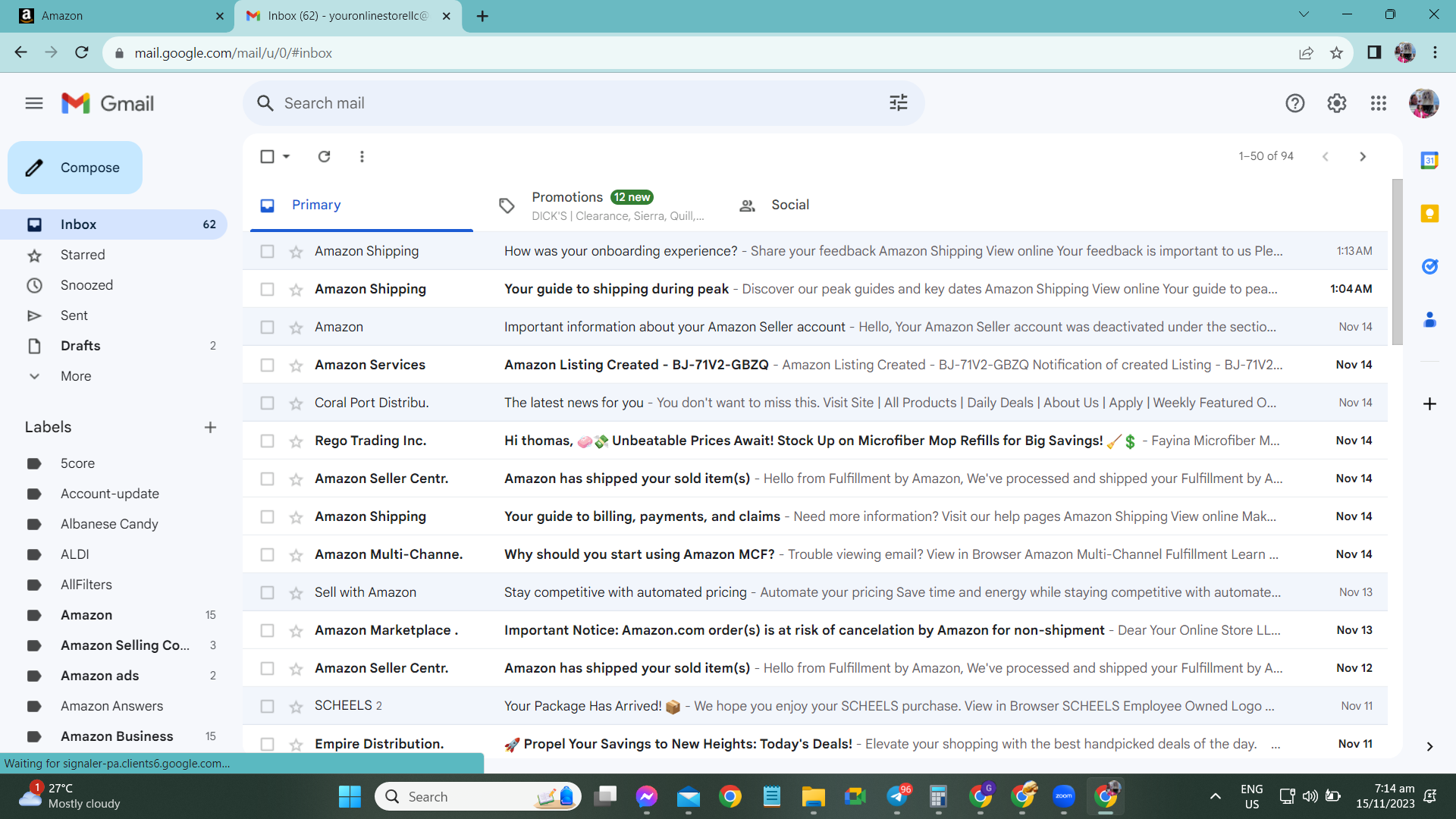This screenshot has height=819, width=1456.
Task: Open Google Keep side panel icon
Action: coord(1429,214)
